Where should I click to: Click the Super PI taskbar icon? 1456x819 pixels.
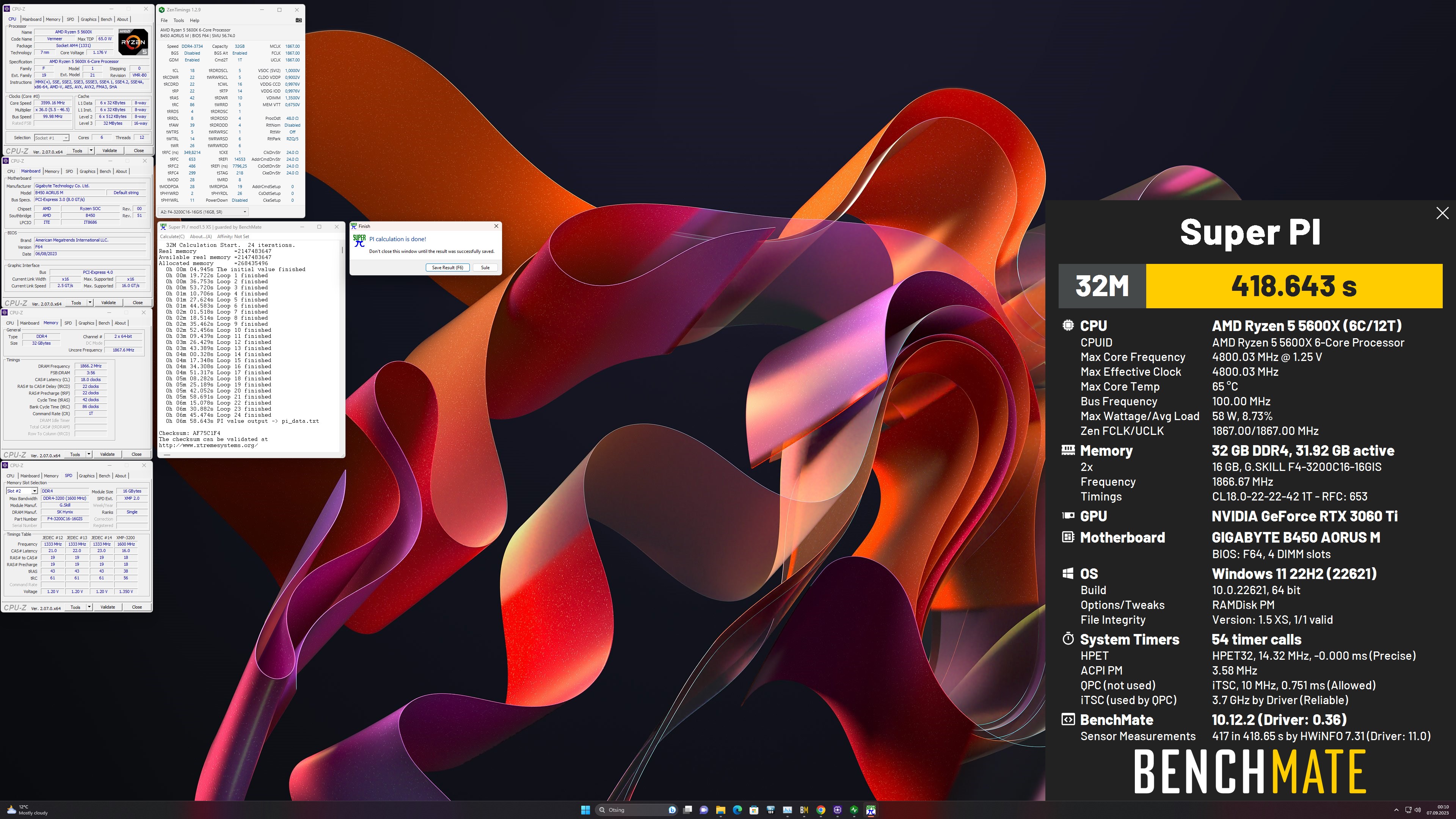pos(871,810)
